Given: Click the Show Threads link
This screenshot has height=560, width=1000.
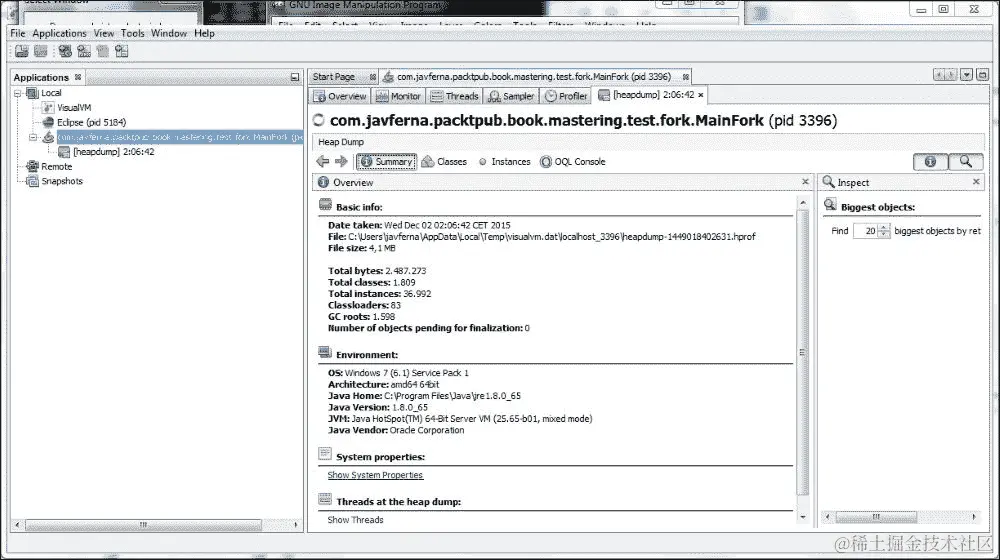Looking at the screenshot, I should click(355, 520).
